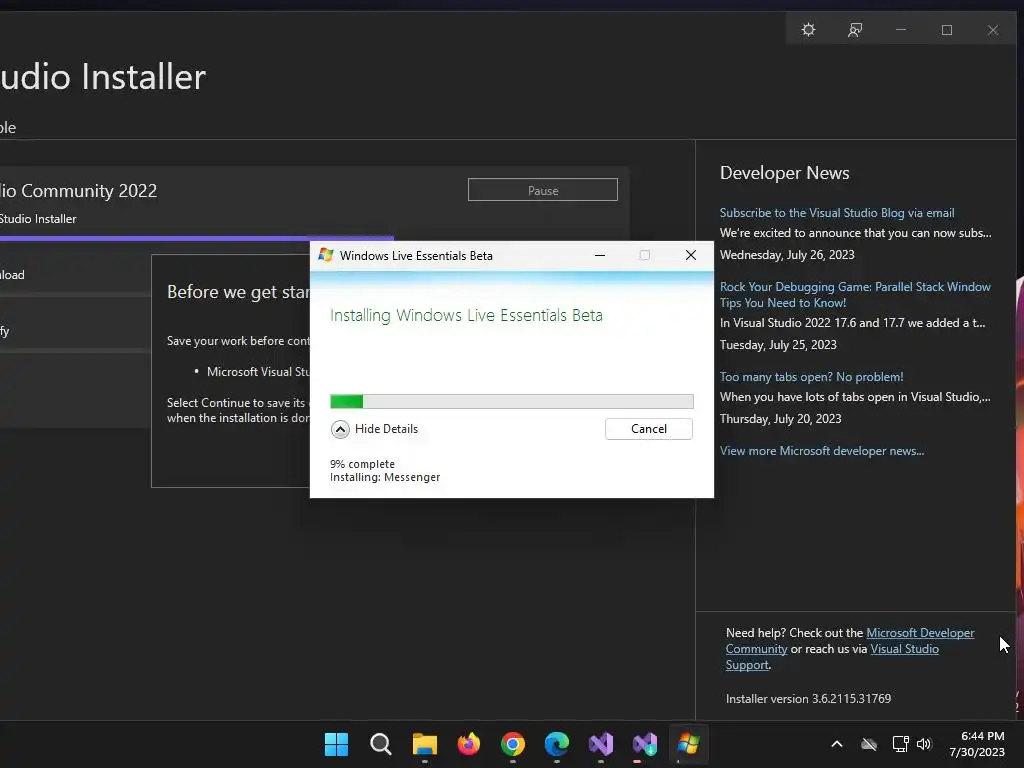Launch Microsoft Edge from the taskbar
Viewport: 1024px width, 768px height.
tap(556, 744)
